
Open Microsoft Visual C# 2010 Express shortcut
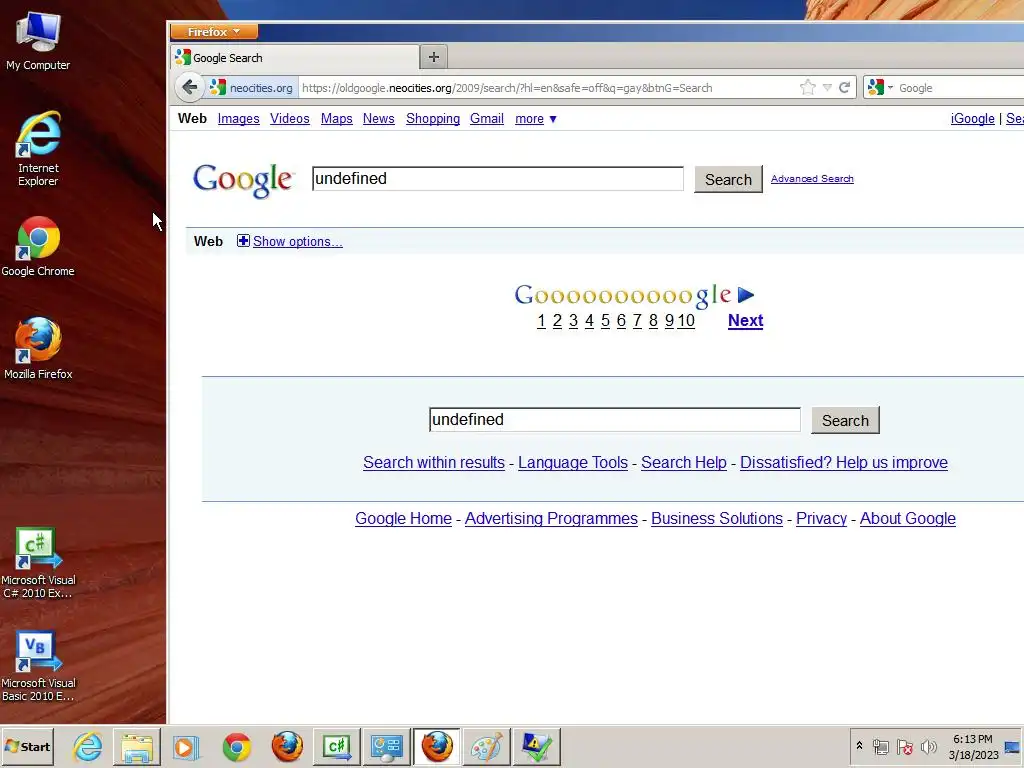click(x=38, y=563)
